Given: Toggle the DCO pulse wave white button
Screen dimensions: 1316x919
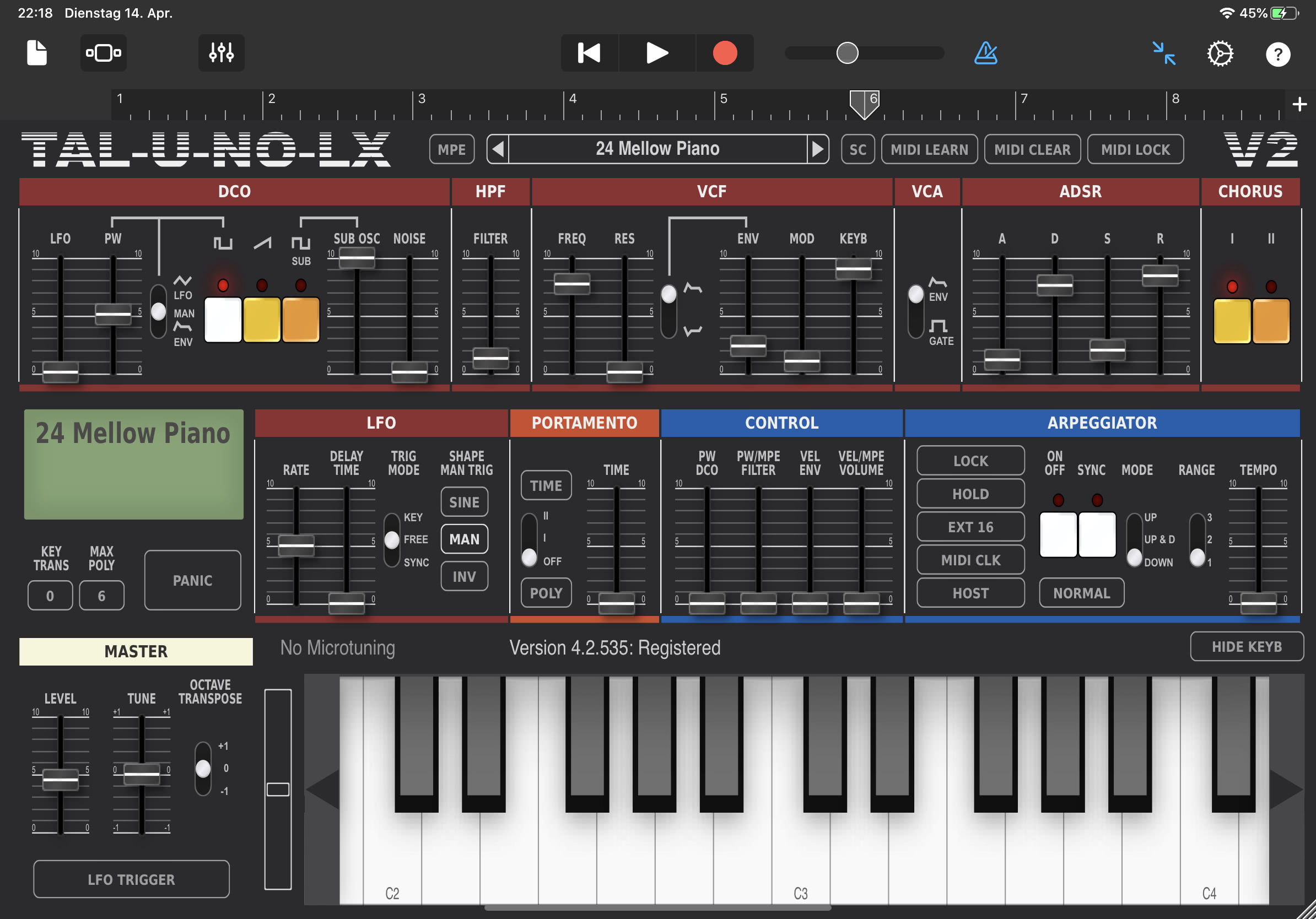Looking at the screenshot, I should click(x=223, y=320).
